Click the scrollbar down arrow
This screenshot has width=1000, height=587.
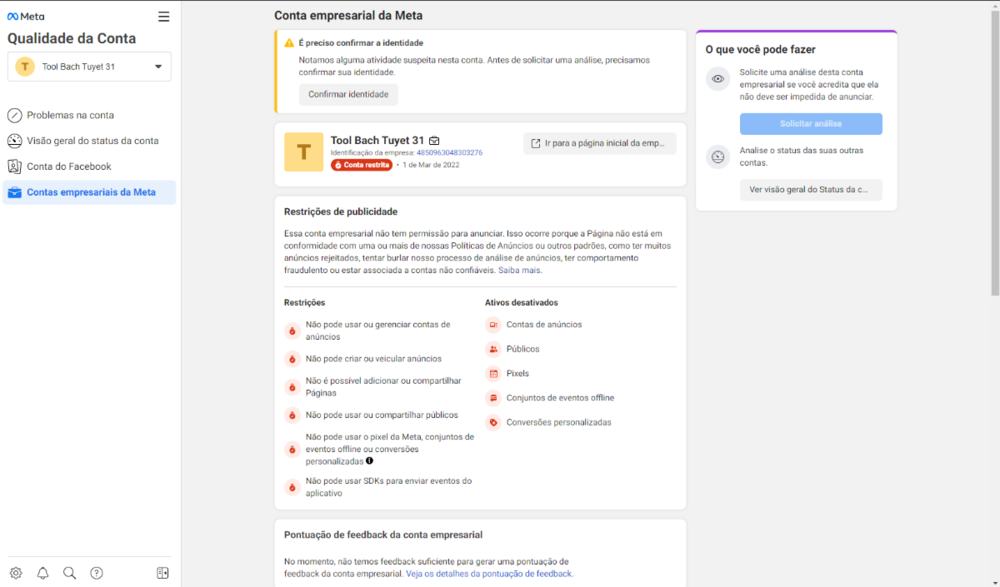click(995, 583)
